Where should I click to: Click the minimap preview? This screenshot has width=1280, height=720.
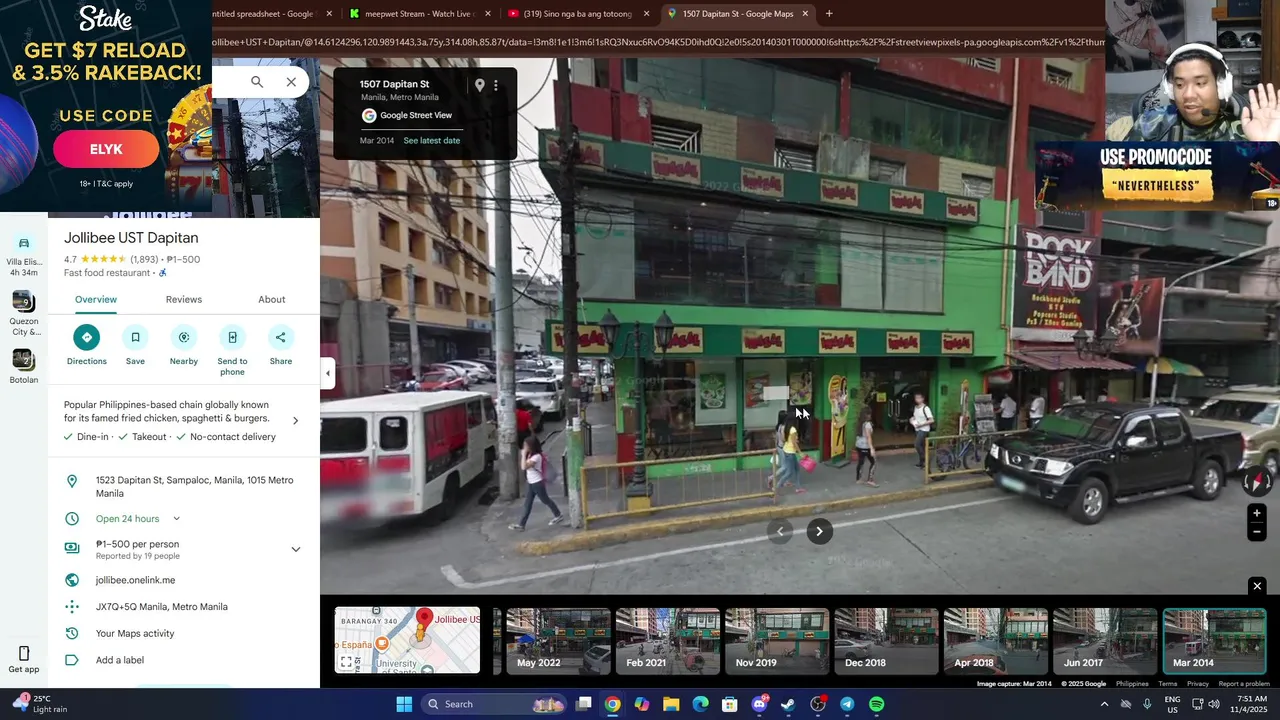pos(407,641)
